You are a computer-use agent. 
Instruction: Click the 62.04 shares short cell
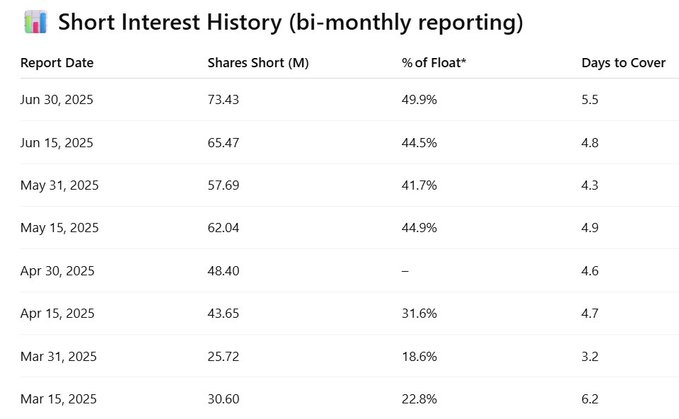[x=224, y=228]
